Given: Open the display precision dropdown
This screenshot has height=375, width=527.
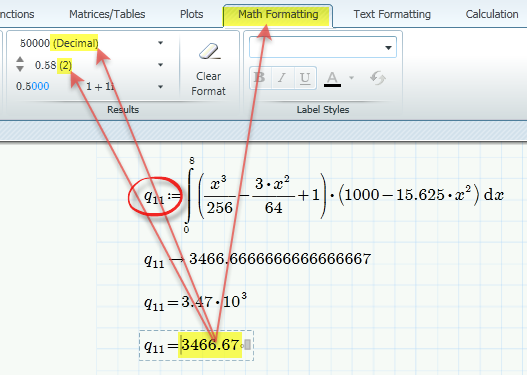Looking at the screenshot, I should point(161,65).
